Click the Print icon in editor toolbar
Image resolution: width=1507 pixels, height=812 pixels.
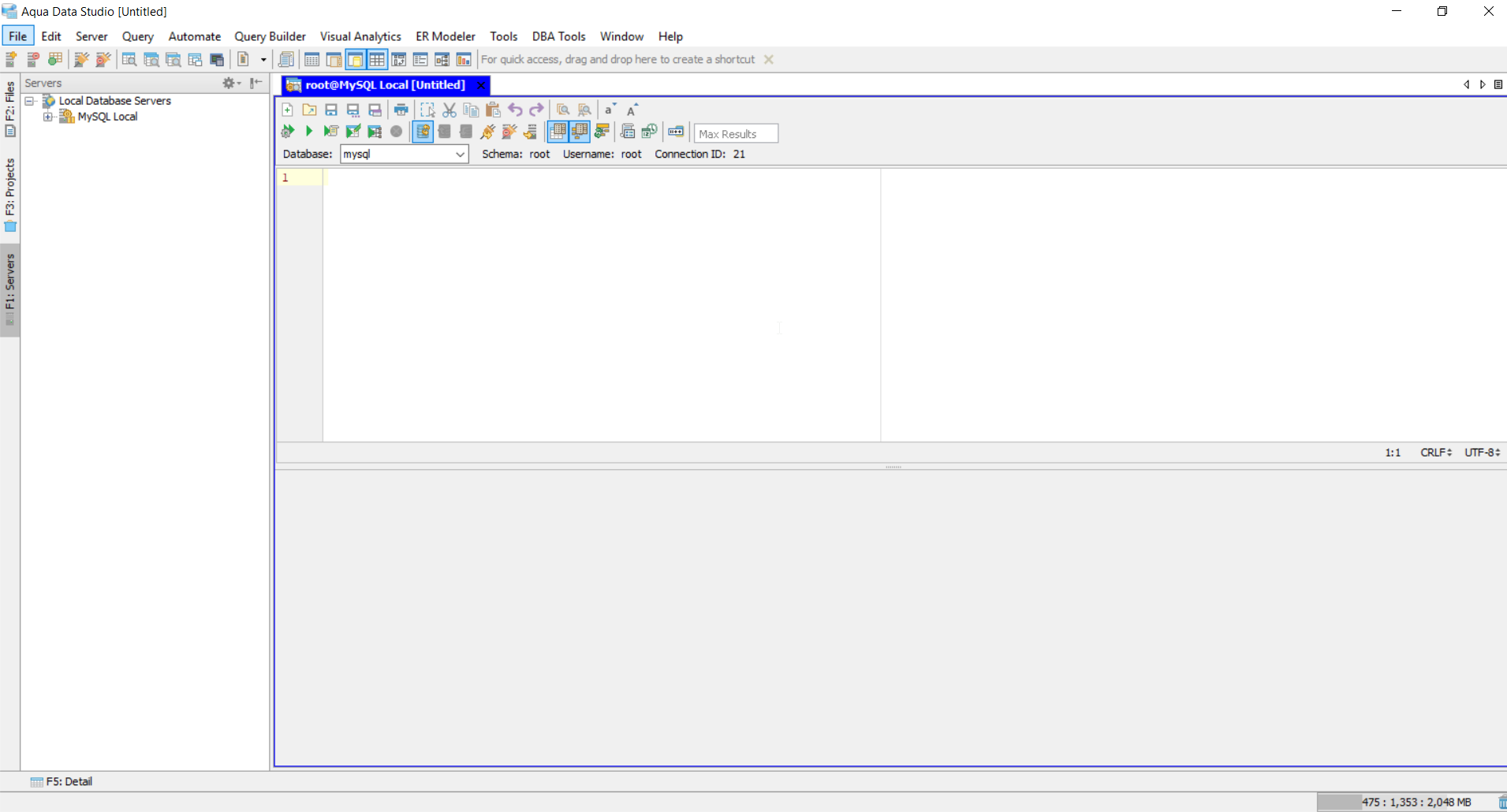(x=401, y=110)
